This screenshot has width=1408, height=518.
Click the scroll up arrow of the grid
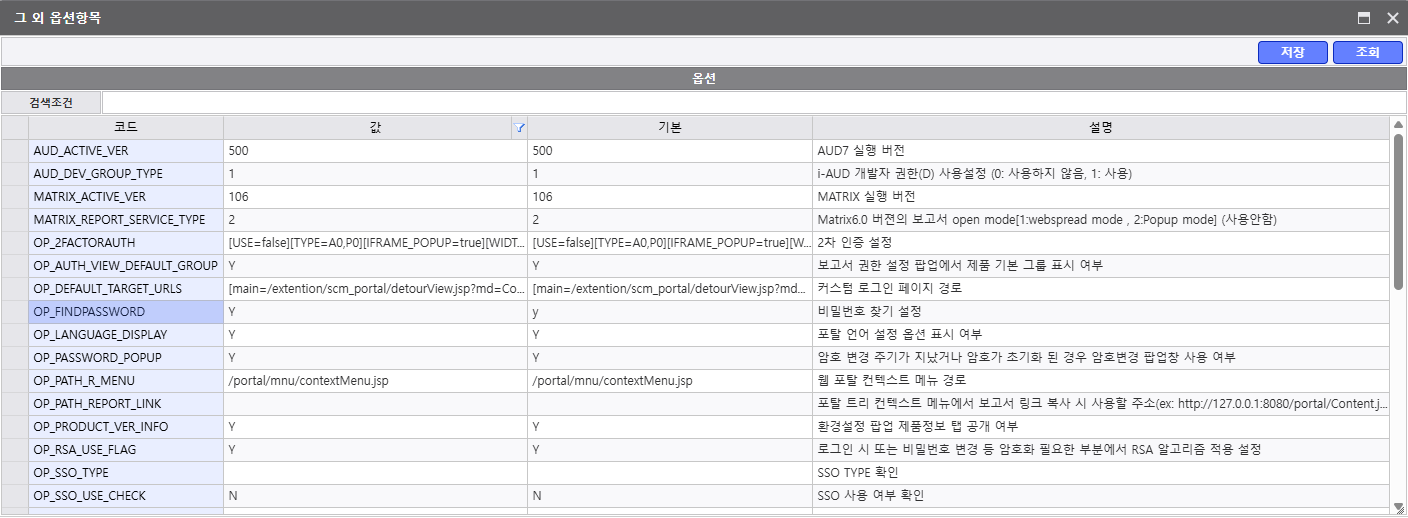point(1398,124)
